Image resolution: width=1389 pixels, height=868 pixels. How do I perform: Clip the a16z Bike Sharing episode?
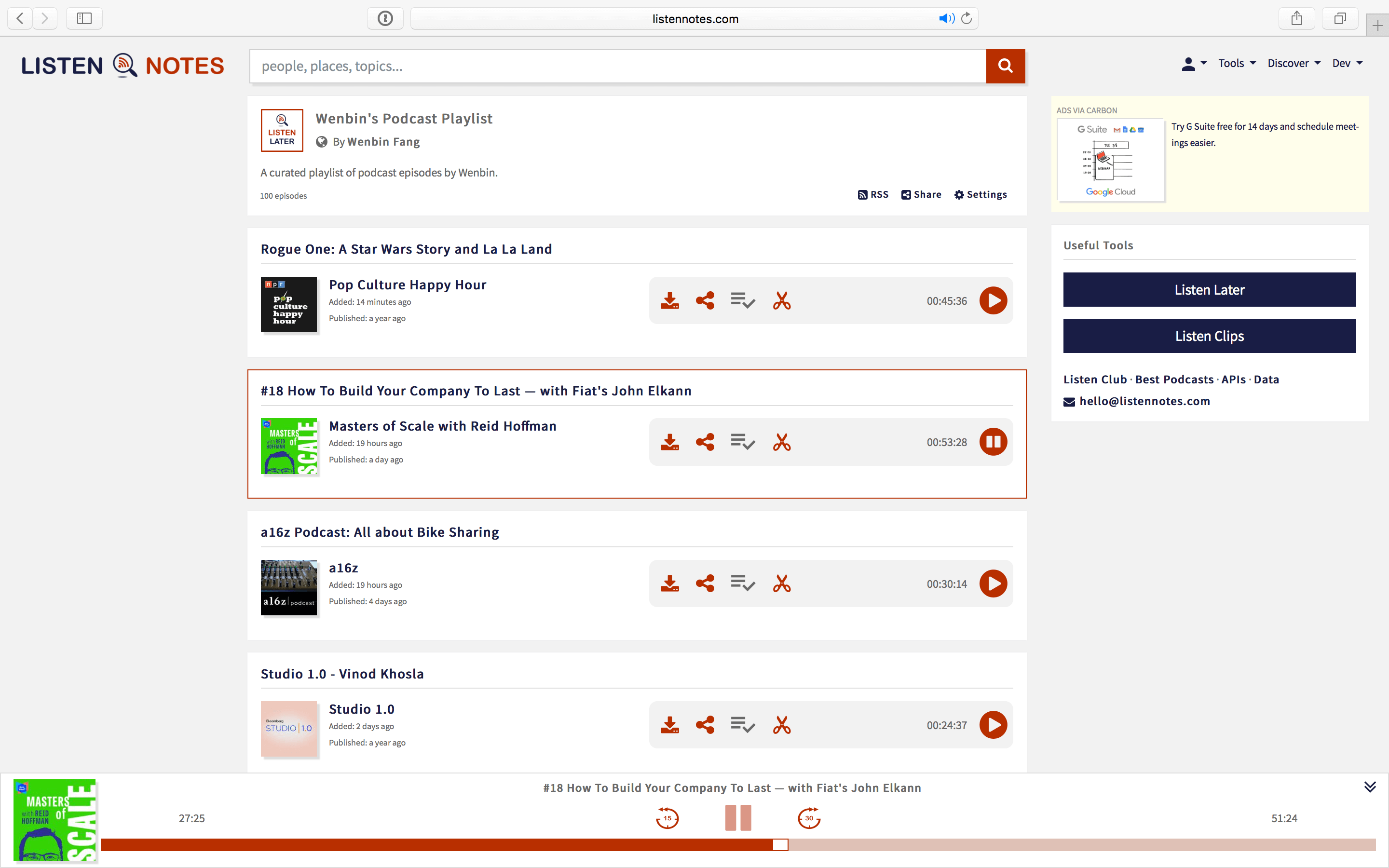pos(782,584)
